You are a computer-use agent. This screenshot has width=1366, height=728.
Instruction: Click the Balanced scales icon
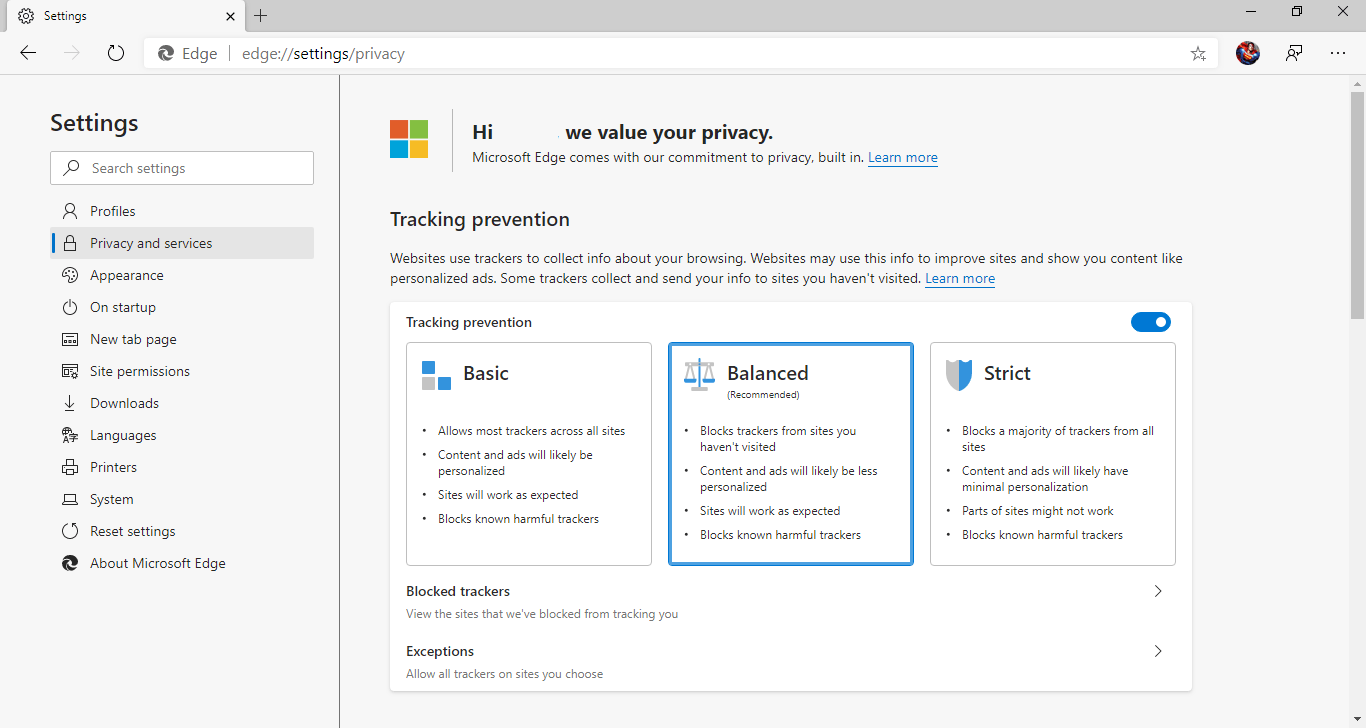point(700,374)
